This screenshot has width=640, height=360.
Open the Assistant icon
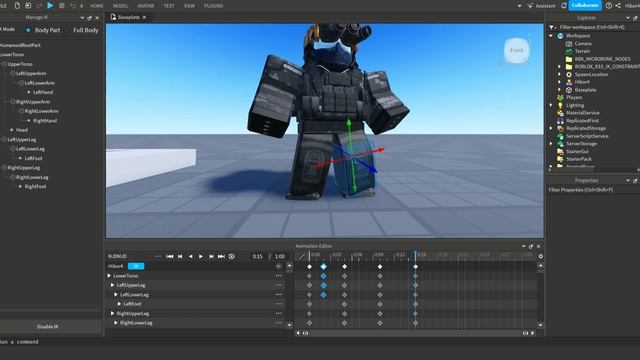[530, 6]
